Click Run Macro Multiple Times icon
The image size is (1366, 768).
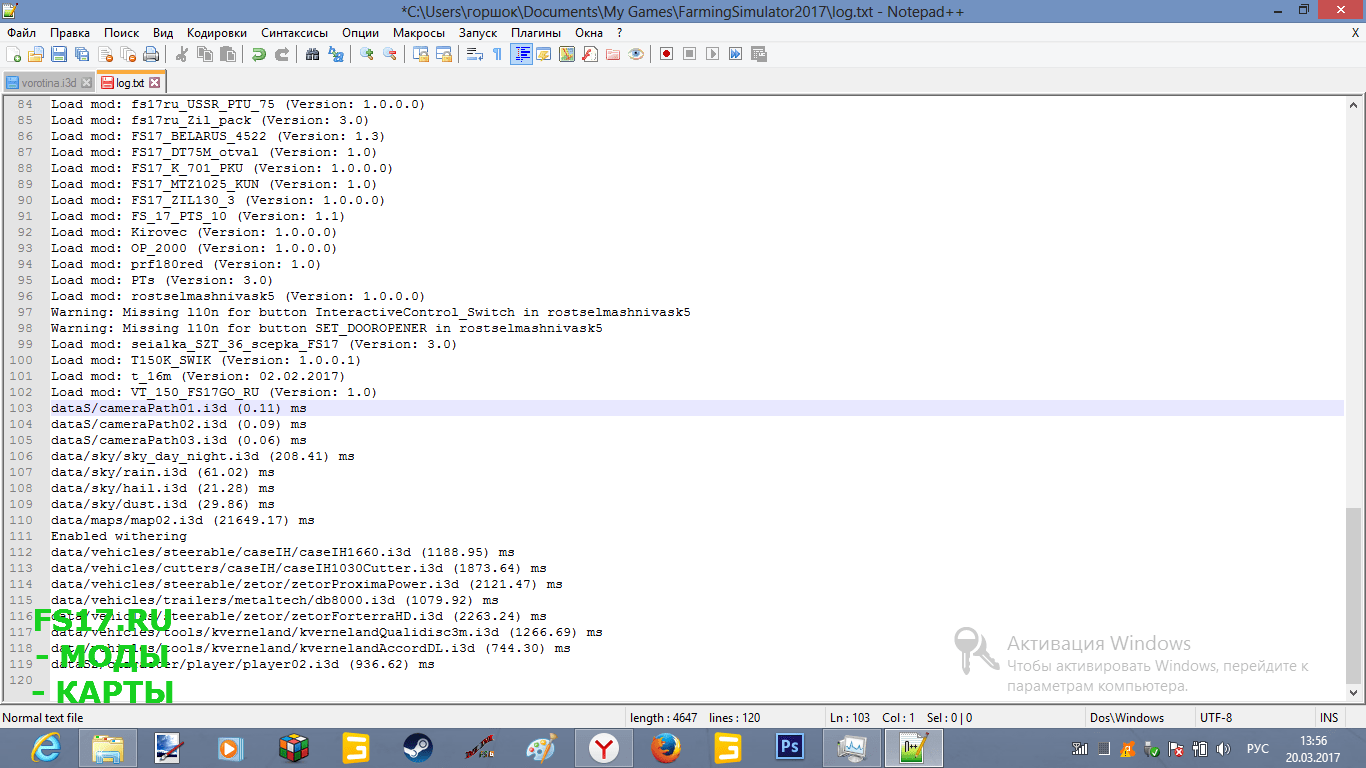click(736, 54)
